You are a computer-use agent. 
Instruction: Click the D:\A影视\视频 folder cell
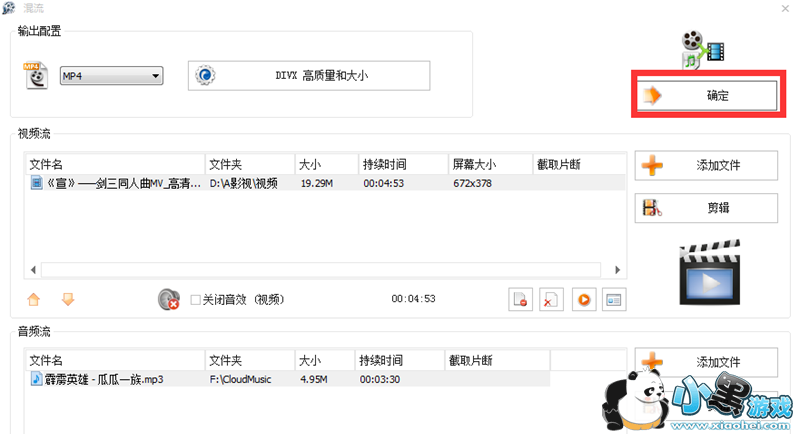[244, 183]
